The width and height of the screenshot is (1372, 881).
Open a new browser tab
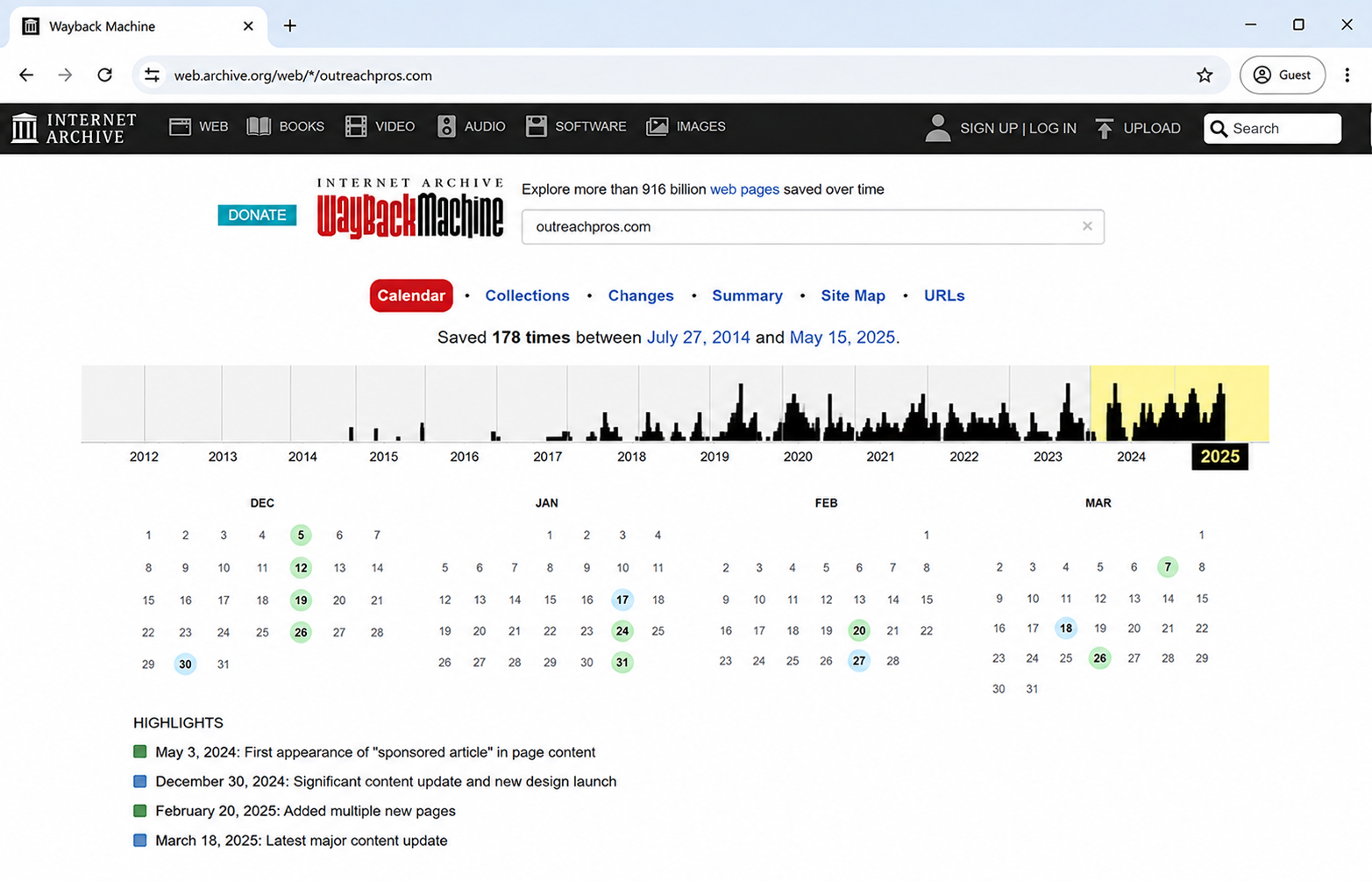tap(289, 26)
